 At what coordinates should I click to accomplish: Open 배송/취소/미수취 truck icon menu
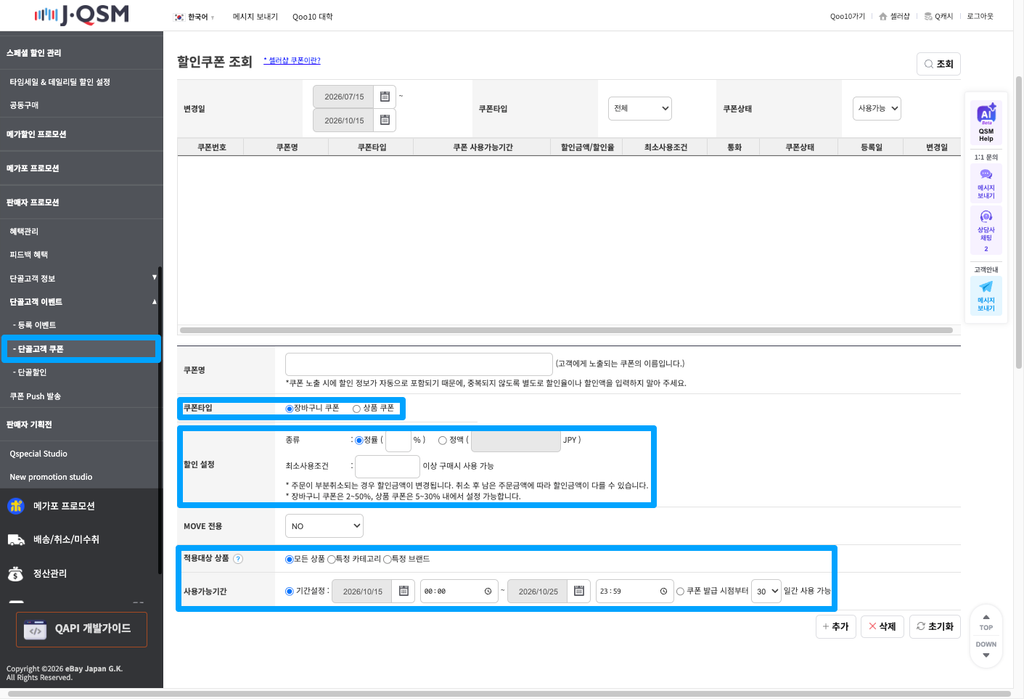16,540
